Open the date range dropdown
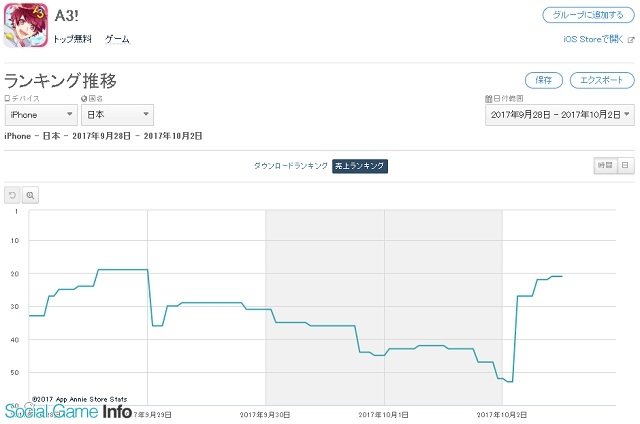Viewport: 640px width, 424px height. [559, 116]
